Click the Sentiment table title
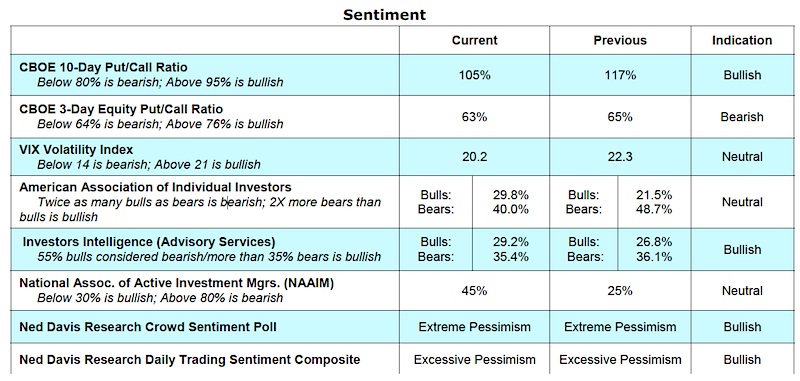The image size is (800, 381). click(384, 14)
